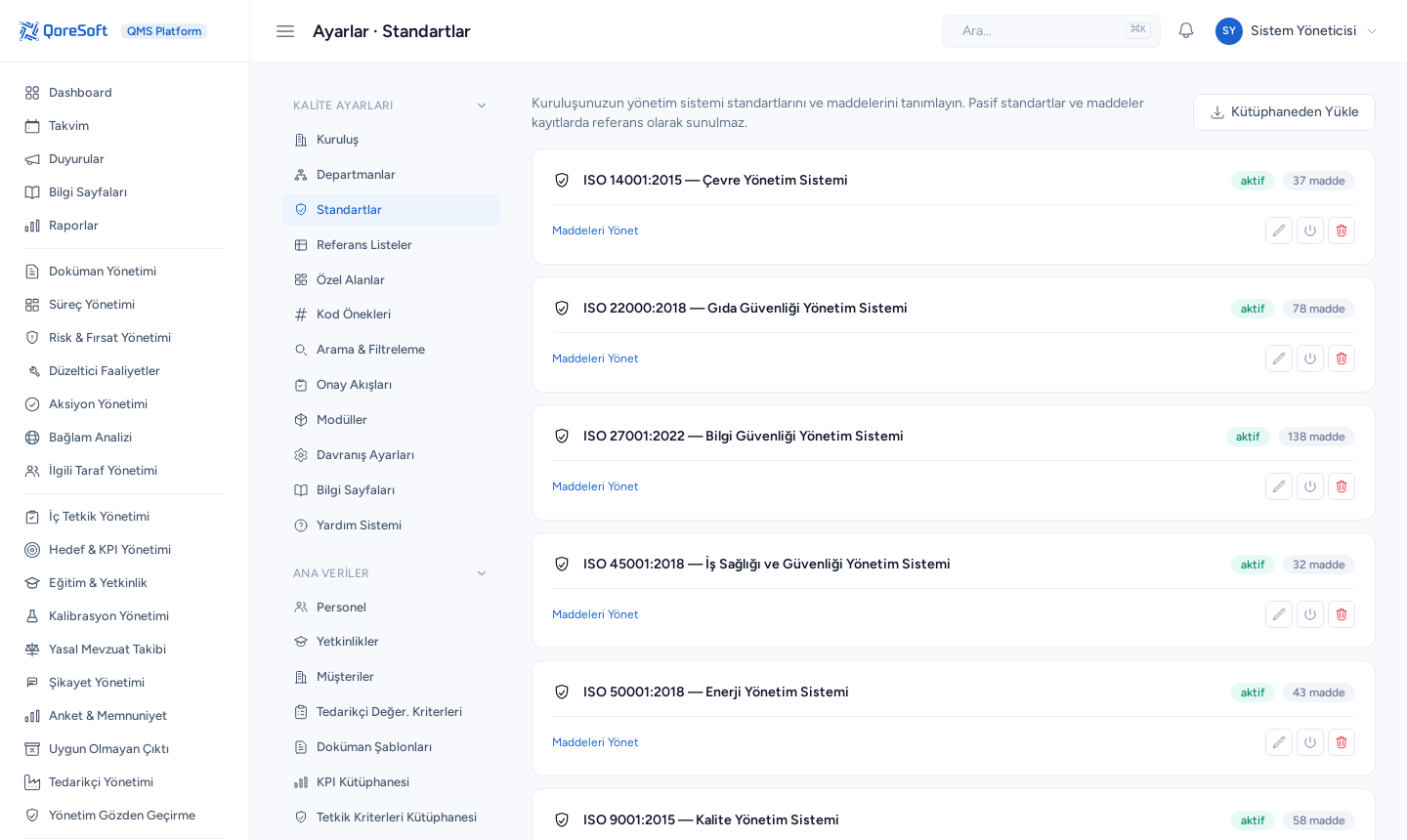Deactivate ISO 22000:2018 with power button
Viewport: 1407px width, 840px height.
point(1310,358)
